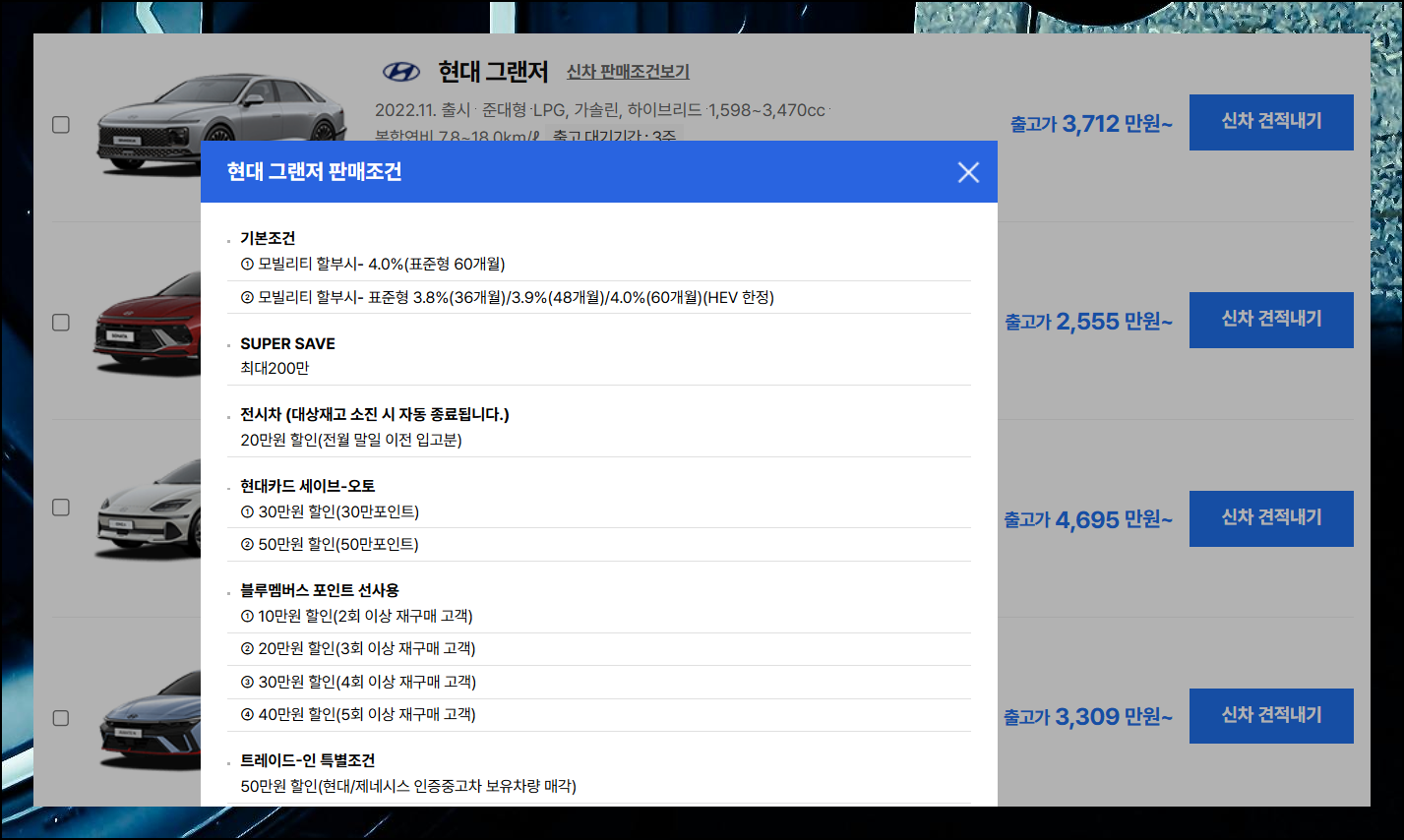
Task: Click the 현대 그랜저 model title
Action: point(493,72)
